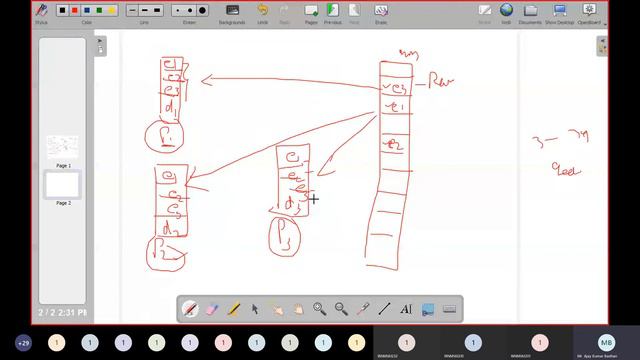Select the blue pen color
640x360 pixels.
pos(87,10)
